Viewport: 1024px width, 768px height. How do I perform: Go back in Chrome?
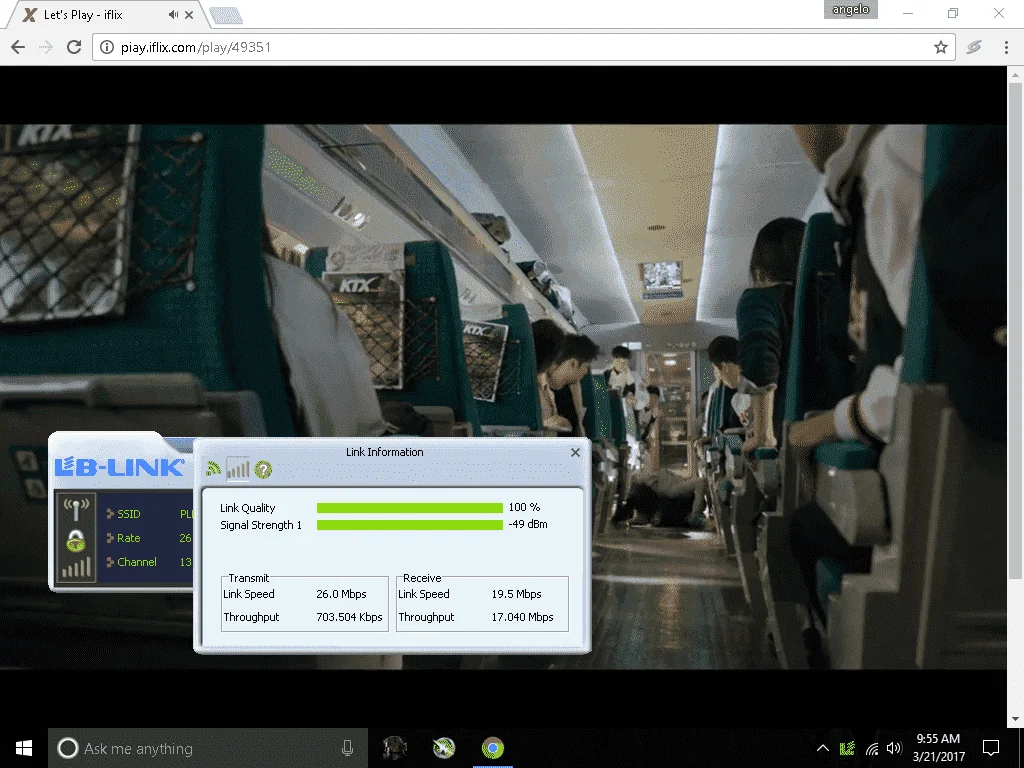click(x=18, y=47)
